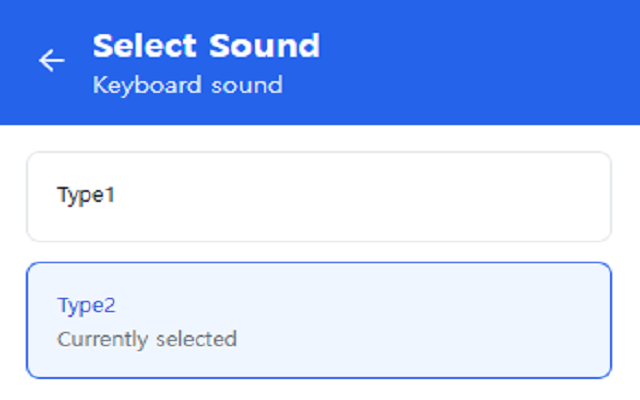Click the "Keyboard sound" subtitle text
This screenshot has height=400, width=640.
tap(187, 85)
